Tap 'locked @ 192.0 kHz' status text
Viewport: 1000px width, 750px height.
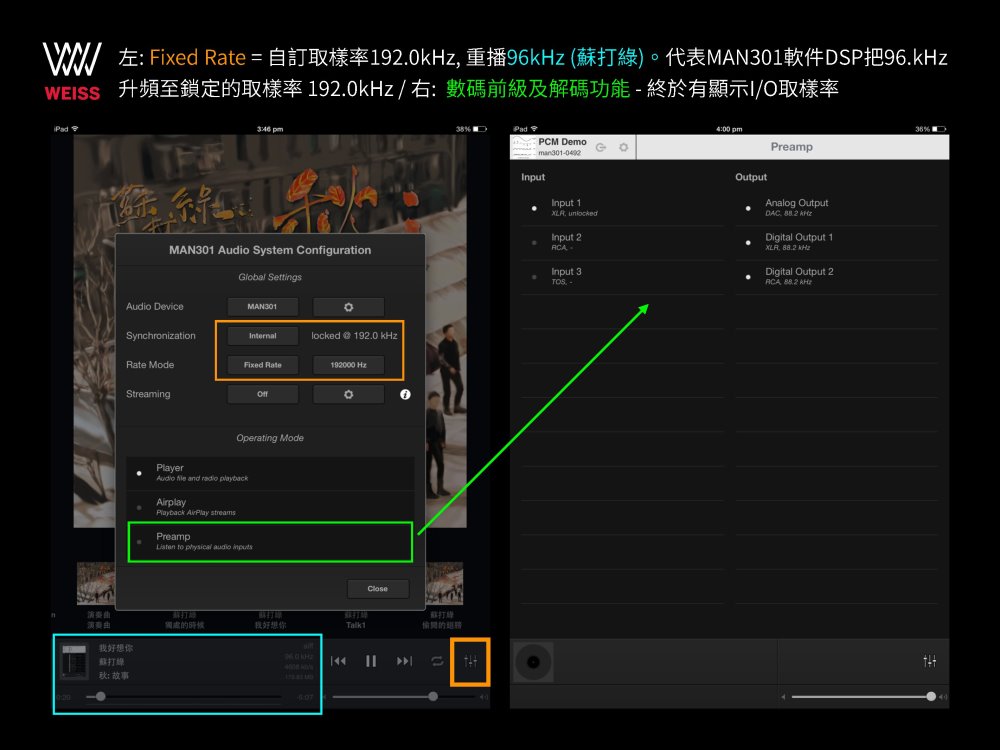(354, 335)
